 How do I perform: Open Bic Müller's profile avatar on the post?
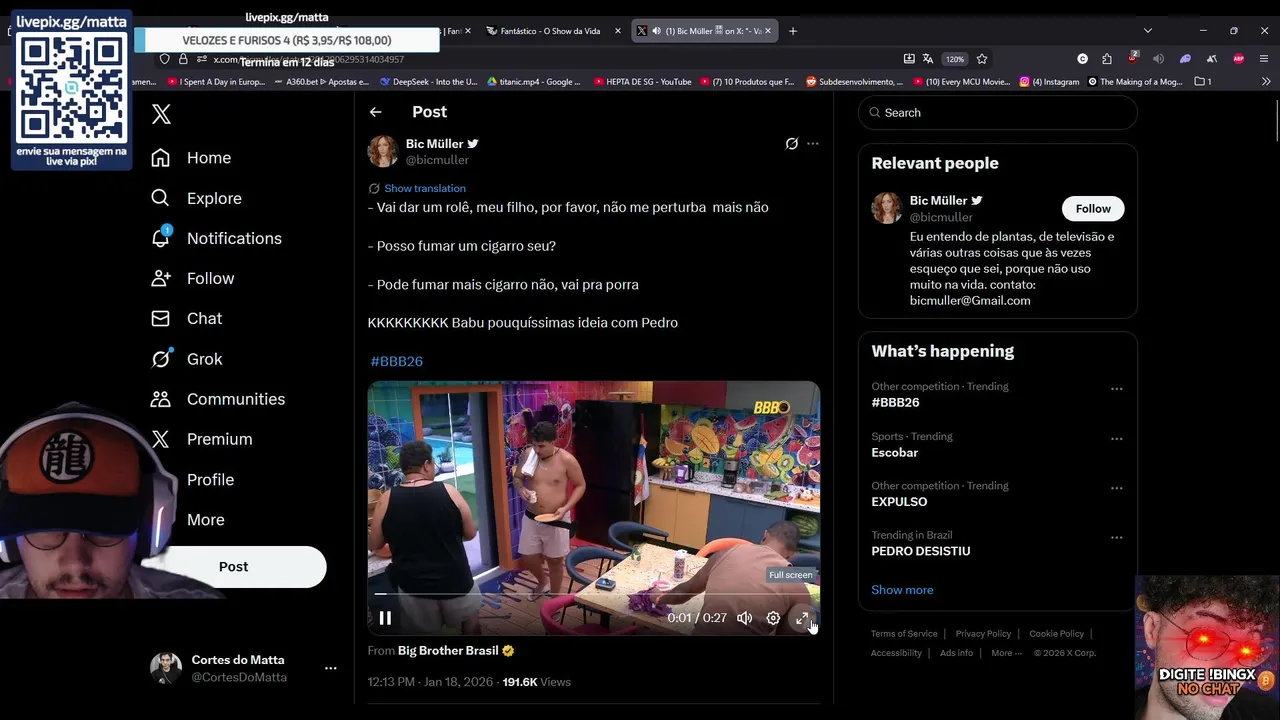pyautogui.click(x=383, y=151)
